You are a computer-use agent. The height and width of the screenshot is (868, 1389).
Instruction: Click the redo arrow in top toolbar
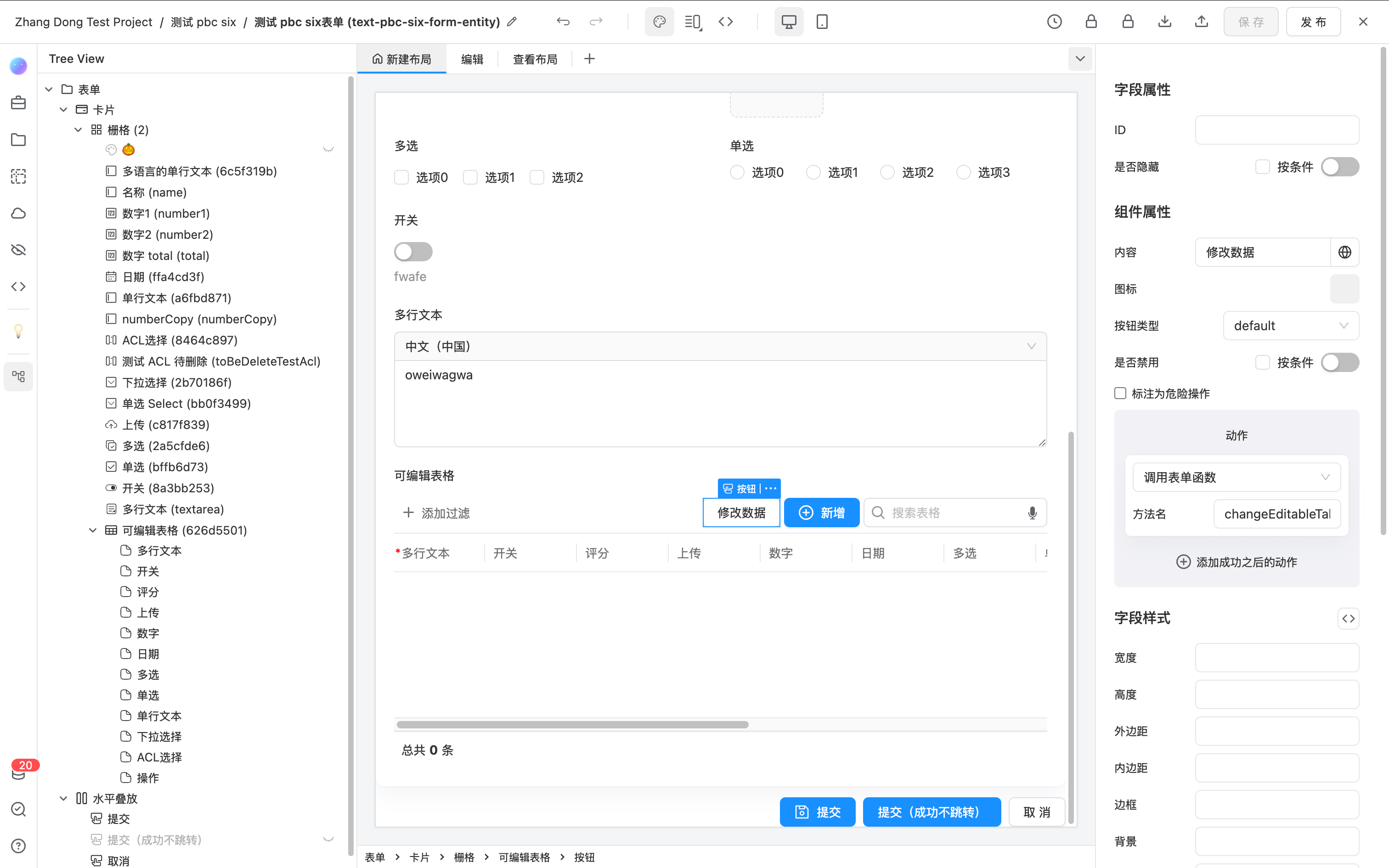coord(596,22)
